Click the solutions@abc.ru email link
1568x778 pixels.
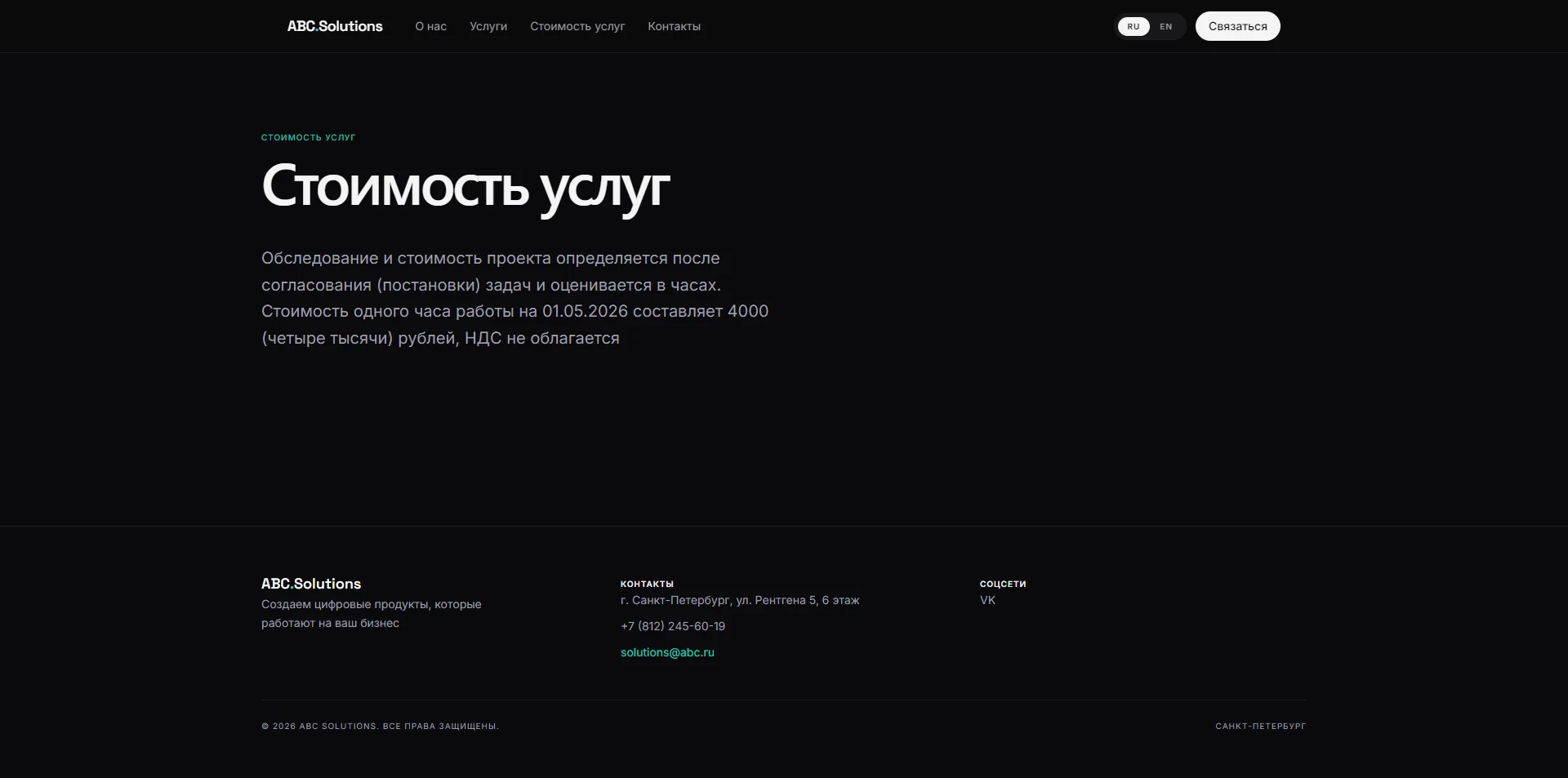click(x=667, y=652)
